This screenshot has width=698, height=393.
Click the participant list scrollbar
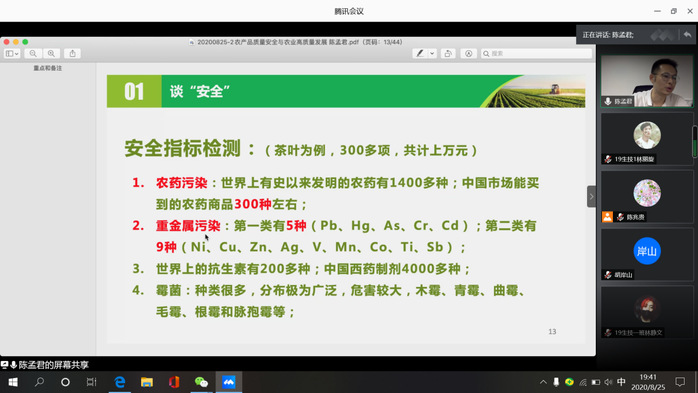(x=694, y=142)
